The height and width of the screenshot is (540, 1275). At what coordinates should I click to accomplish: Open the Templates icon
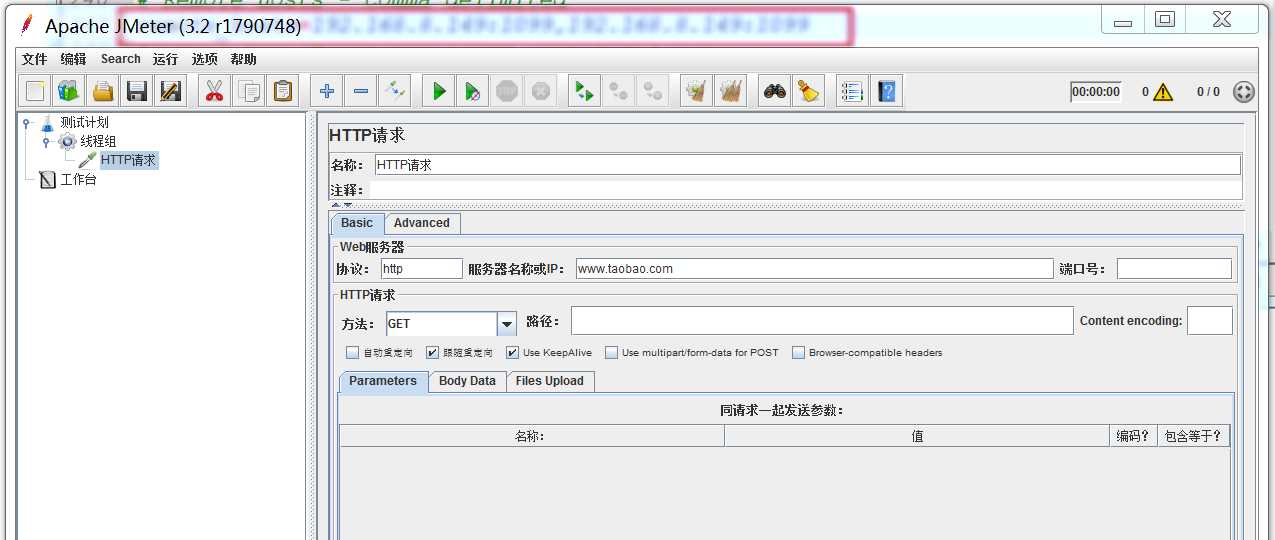69,92
